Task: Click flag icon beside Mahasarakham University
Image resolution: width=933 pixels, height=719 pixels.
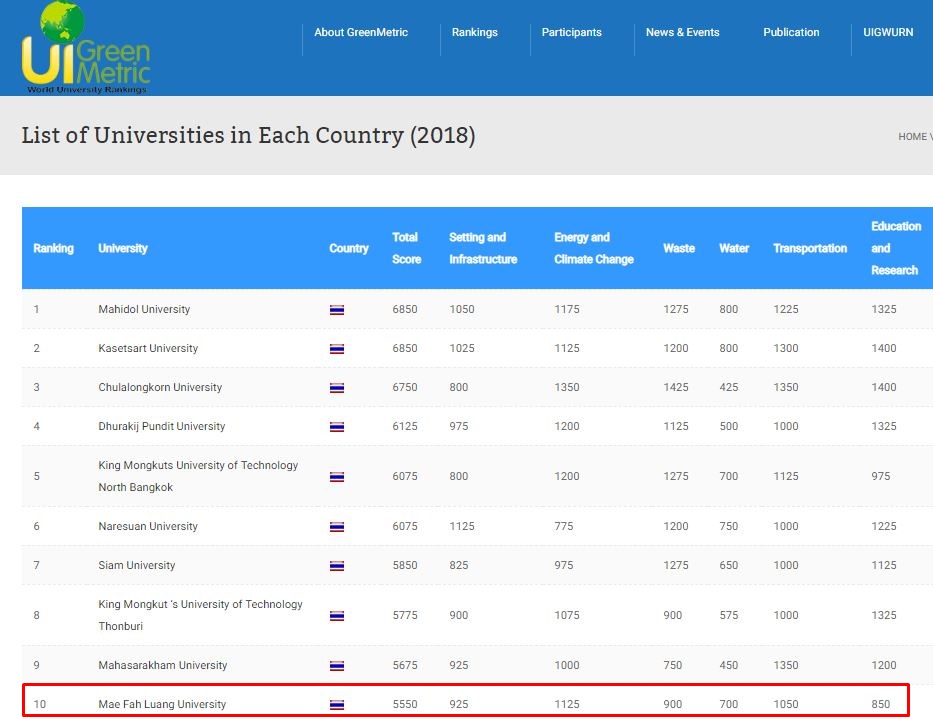Action: point(337,666)
